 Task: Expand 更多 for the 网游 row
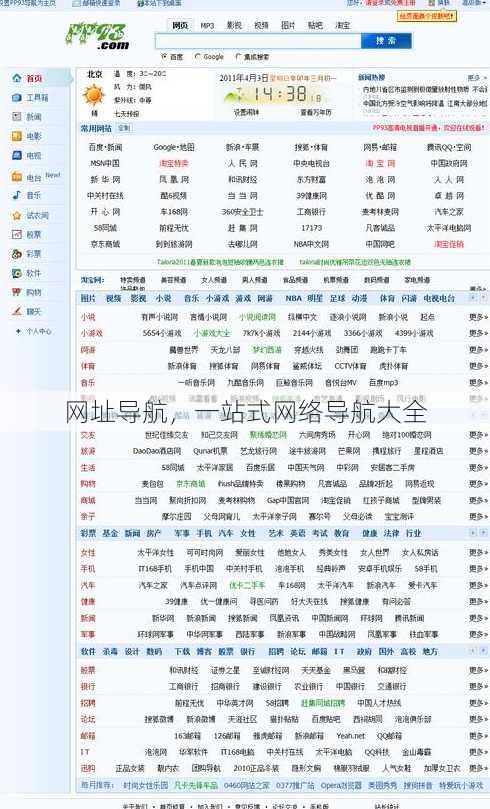click(x=478, y=350)
